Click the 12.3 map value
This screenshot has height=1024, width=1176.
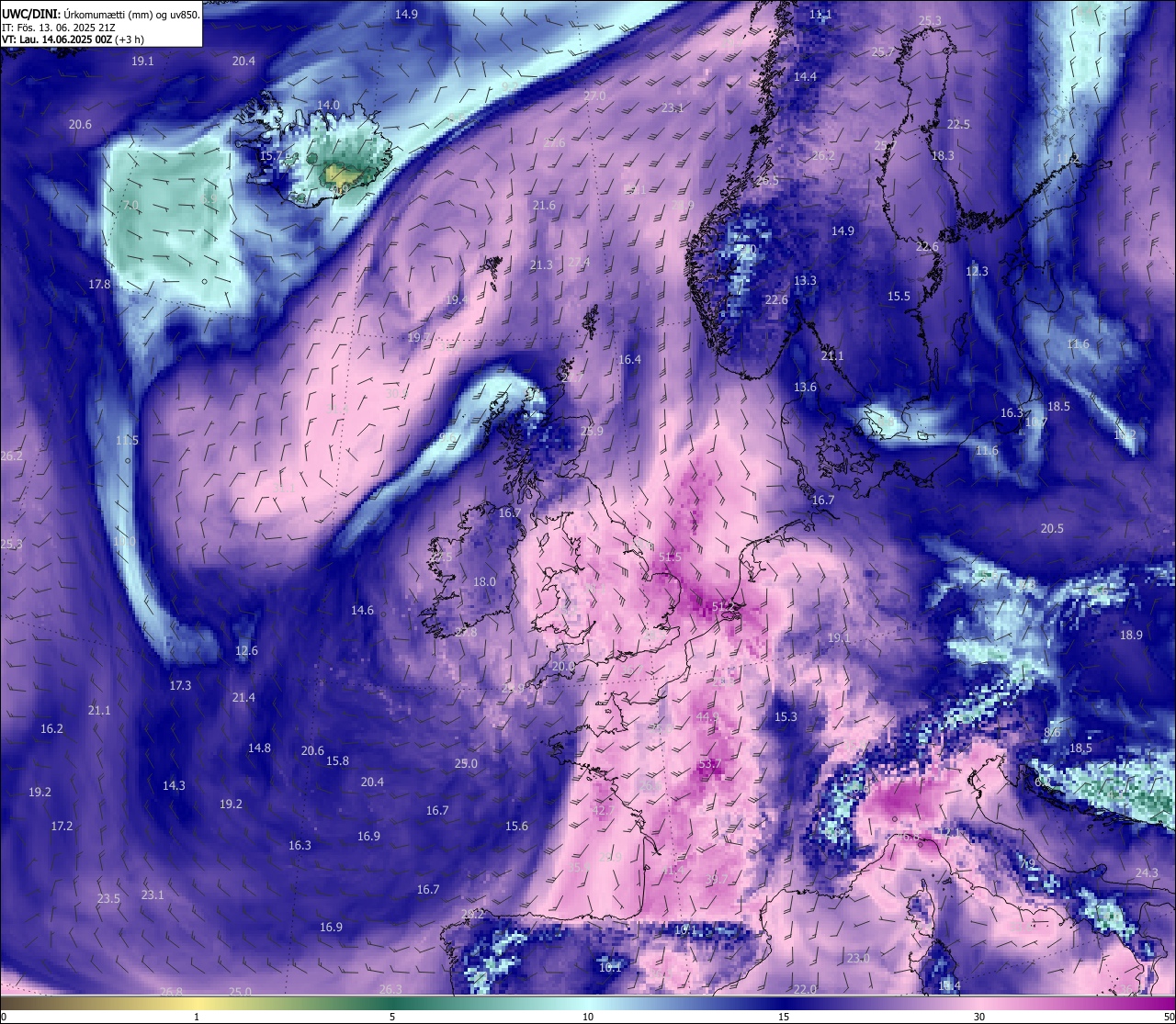pos(977,272)
